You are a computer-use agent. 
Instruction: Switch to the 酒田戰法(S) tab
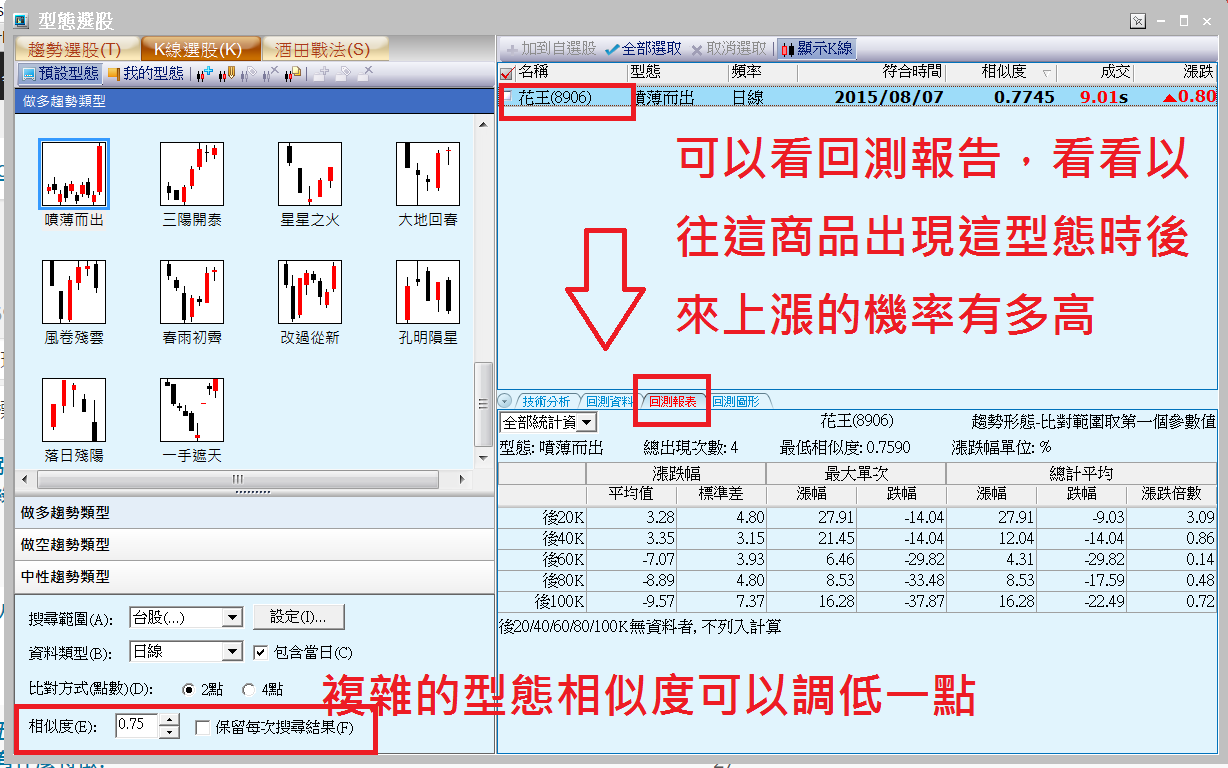pyautogui.click(x=321, y=49)
